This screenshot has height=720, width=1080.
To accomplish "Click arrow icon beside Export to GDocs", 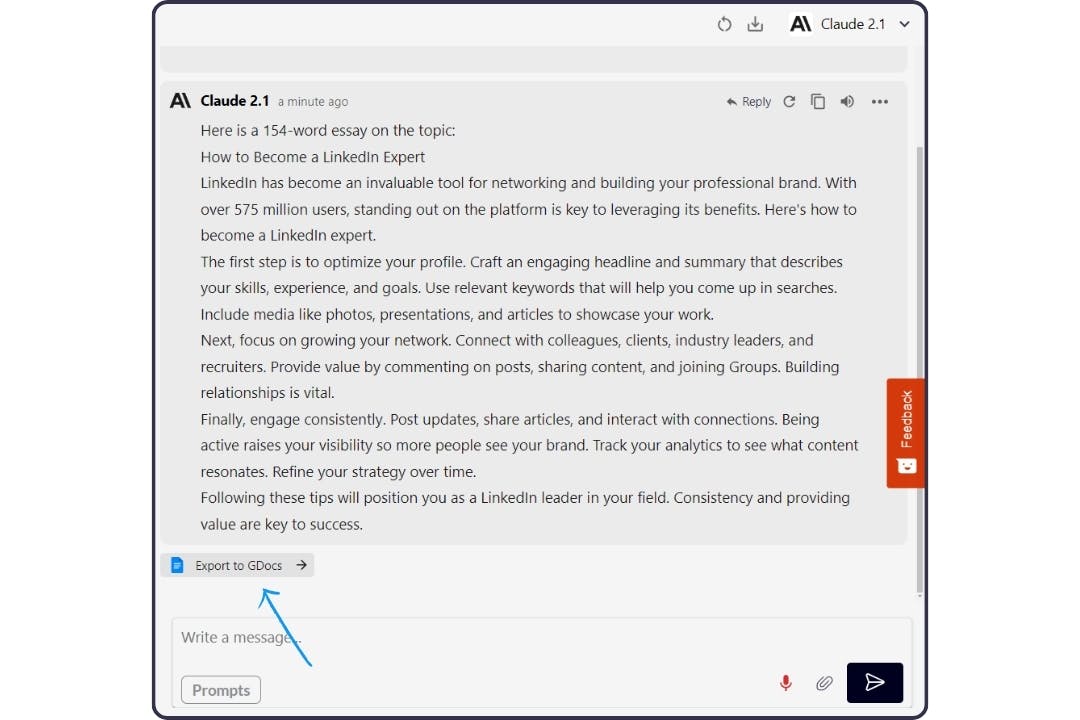I will [301, 565].
